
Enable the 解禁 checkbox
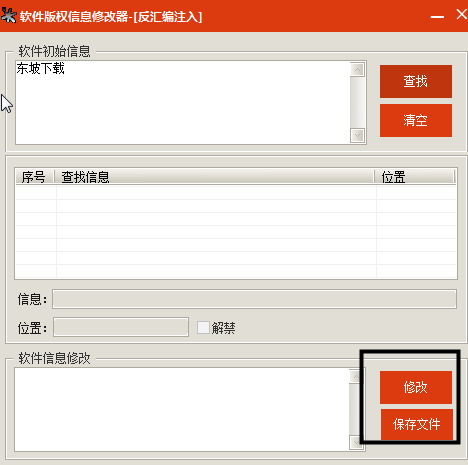(203, 328)
